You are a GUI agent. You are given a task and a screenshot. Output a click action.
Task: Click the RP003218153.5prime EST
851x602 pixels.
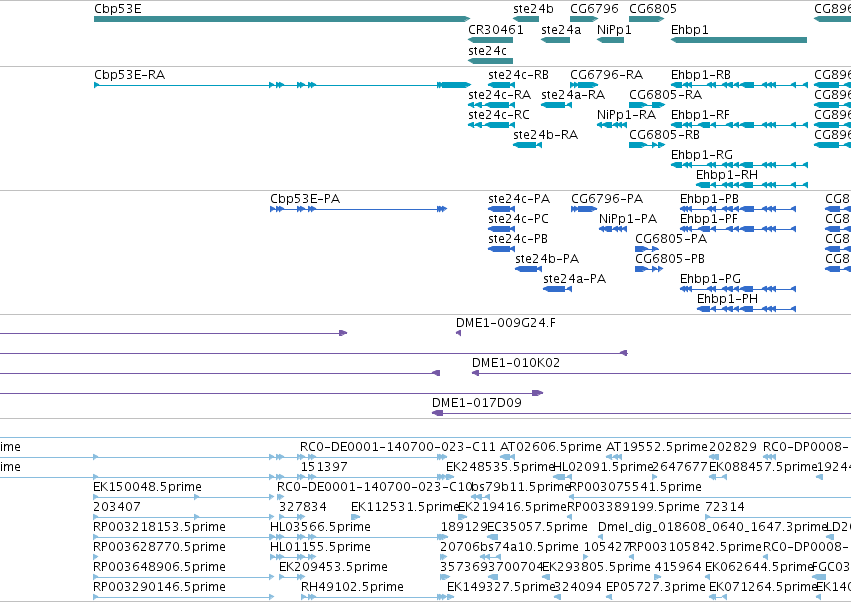(x=184, y=537)
